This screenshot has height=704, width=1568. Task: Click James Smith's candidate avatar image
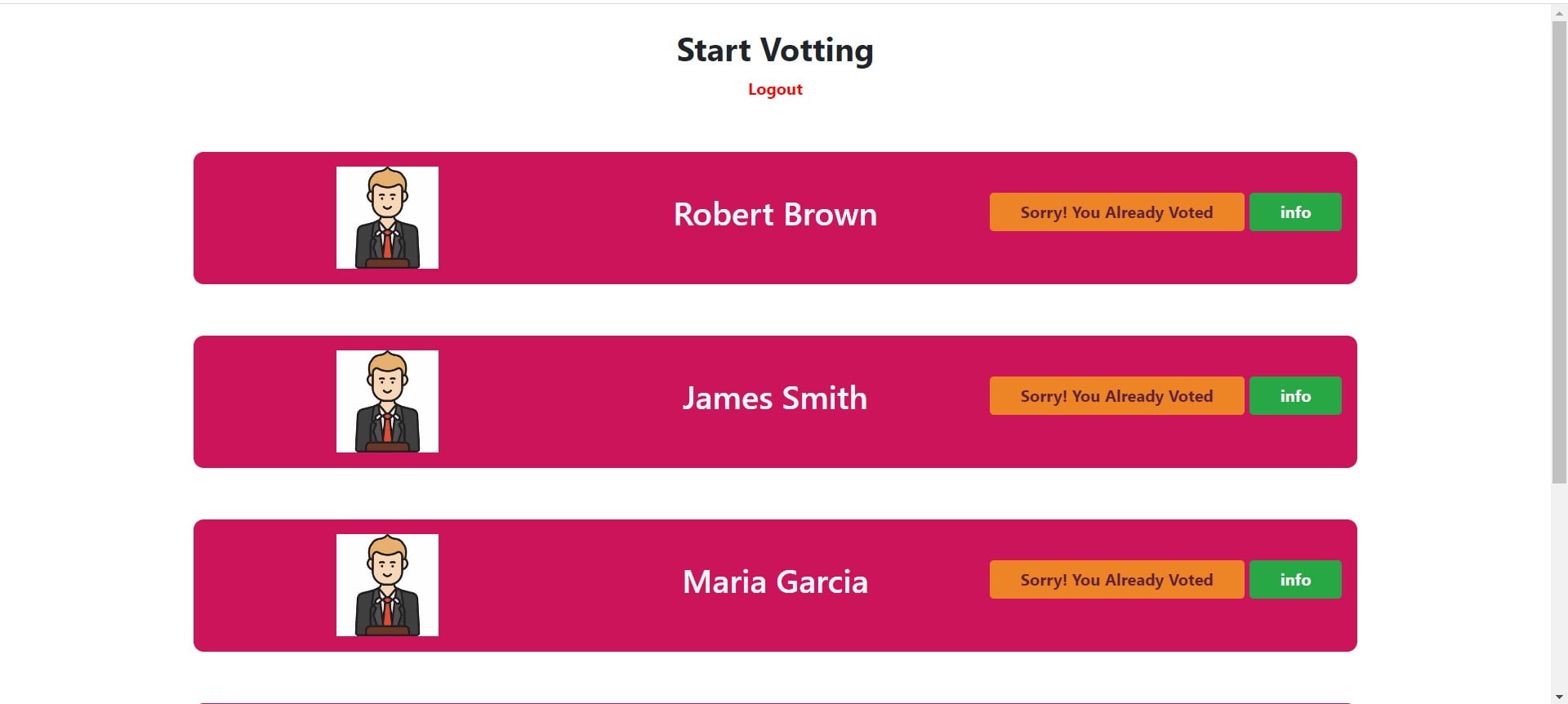click(387, 401)
